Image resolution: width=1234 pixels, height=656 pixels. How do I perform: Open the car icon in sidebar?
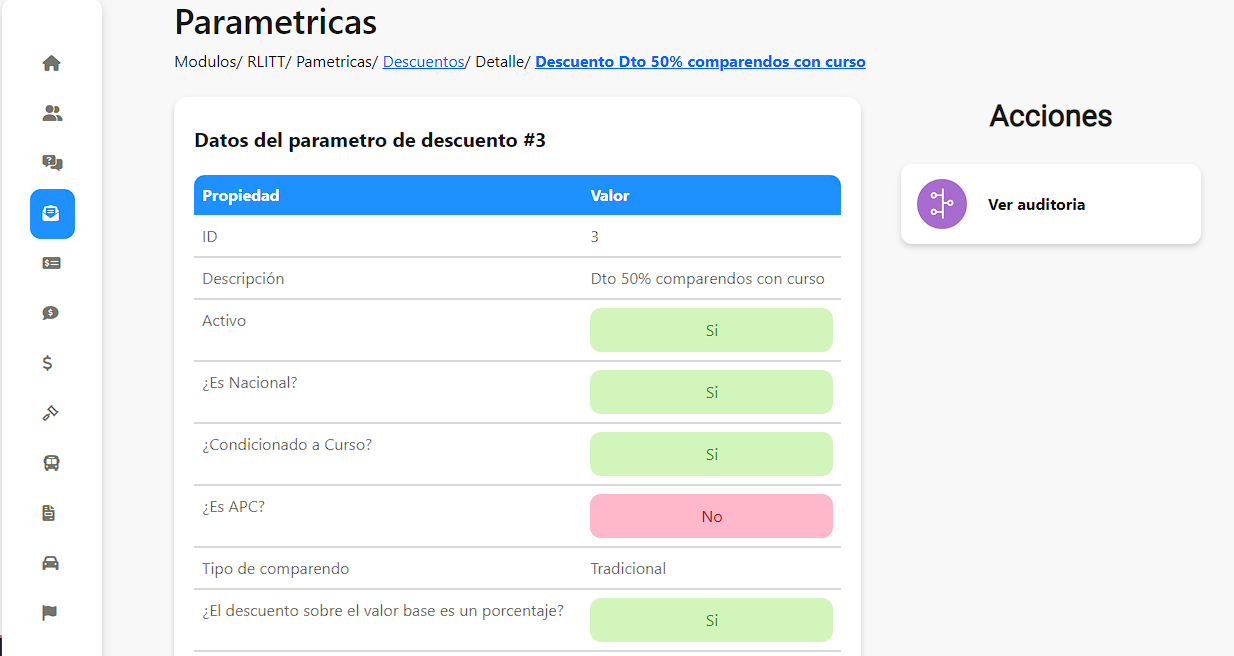click(x=51, y=563)
